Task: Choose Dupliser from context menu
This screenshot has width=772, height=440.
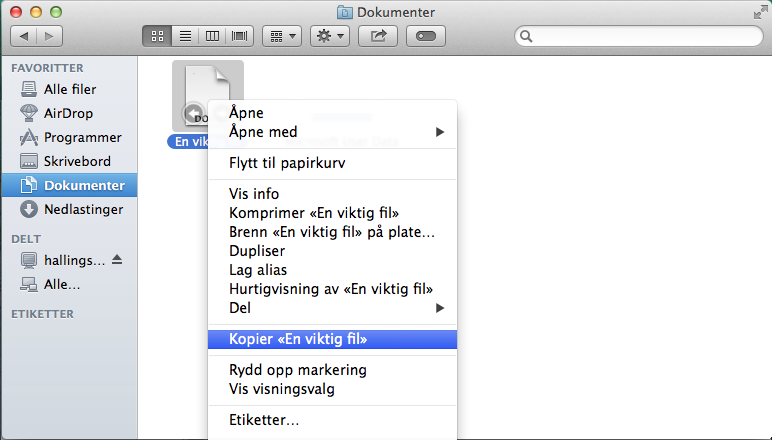Action: 332,251
